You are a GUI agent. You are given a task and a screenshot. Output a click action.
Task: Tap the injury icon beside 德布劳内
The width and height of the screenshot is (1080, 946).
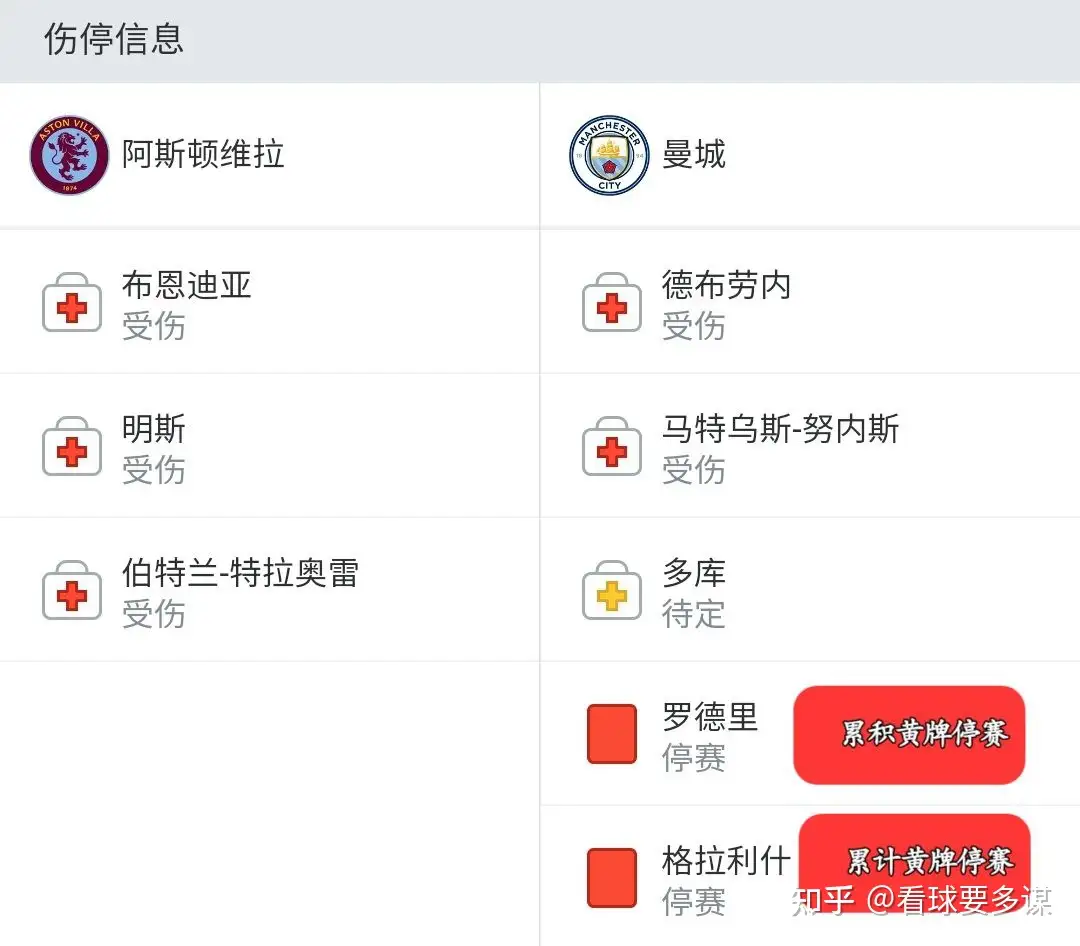click(x=612, y=304)
